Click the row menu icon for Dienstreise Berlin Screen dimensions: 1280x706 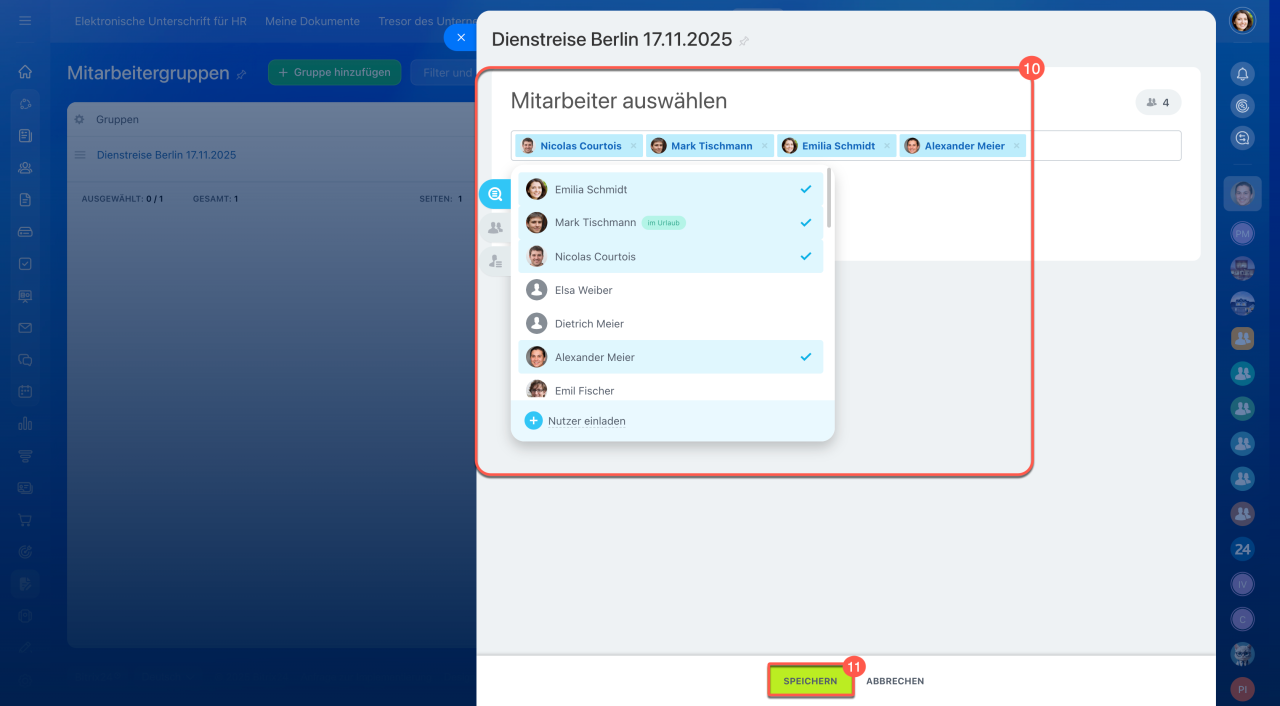coord(80,155)
